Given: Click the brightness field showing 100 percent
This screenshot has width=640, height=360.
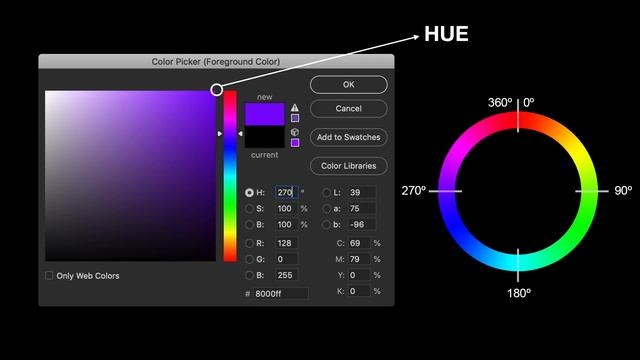Looking at the screenshot, I should (x=286, y=224).
